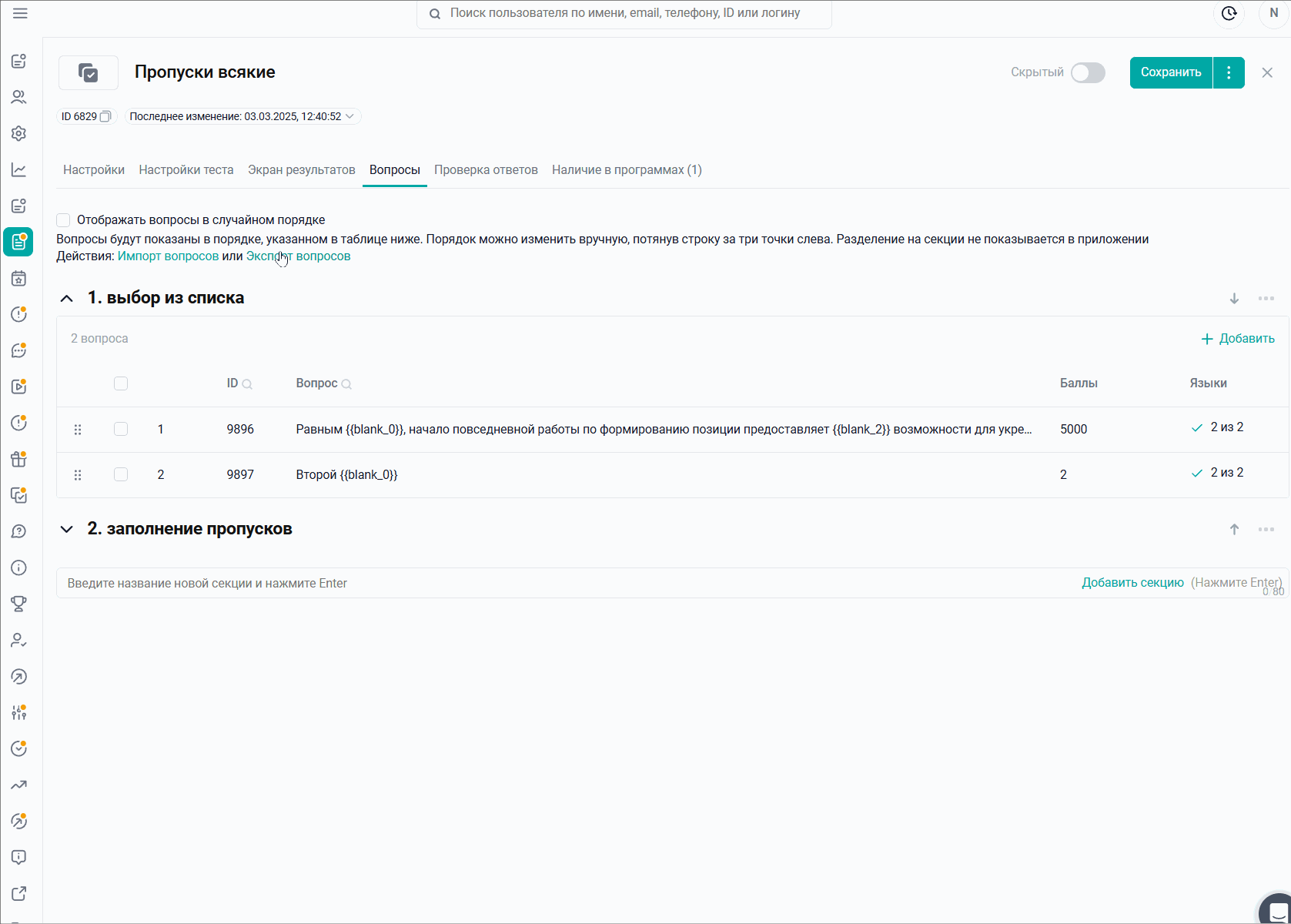Screen dimensions: 1291x924
Task: Switch to the Проверка ответов tab
Action: 486,169
